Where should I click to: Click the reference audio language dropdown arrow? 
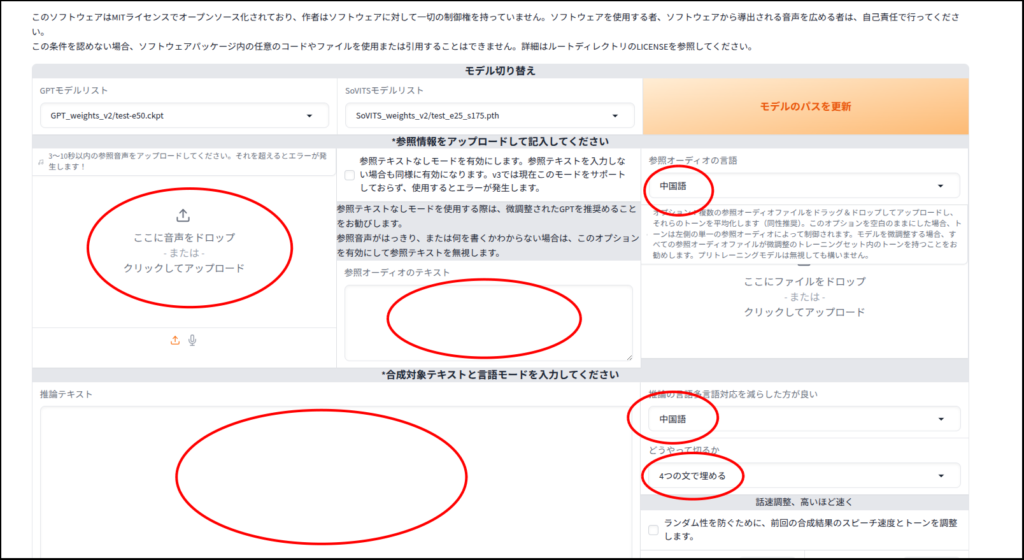coord(940,186)
